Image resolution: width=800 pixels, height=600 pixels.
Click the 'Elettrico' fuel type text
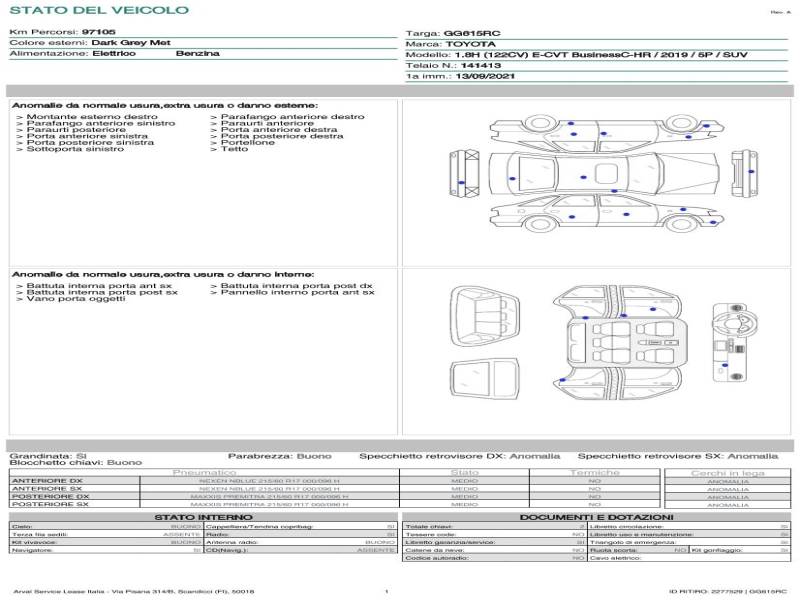[x=114, y=54]
